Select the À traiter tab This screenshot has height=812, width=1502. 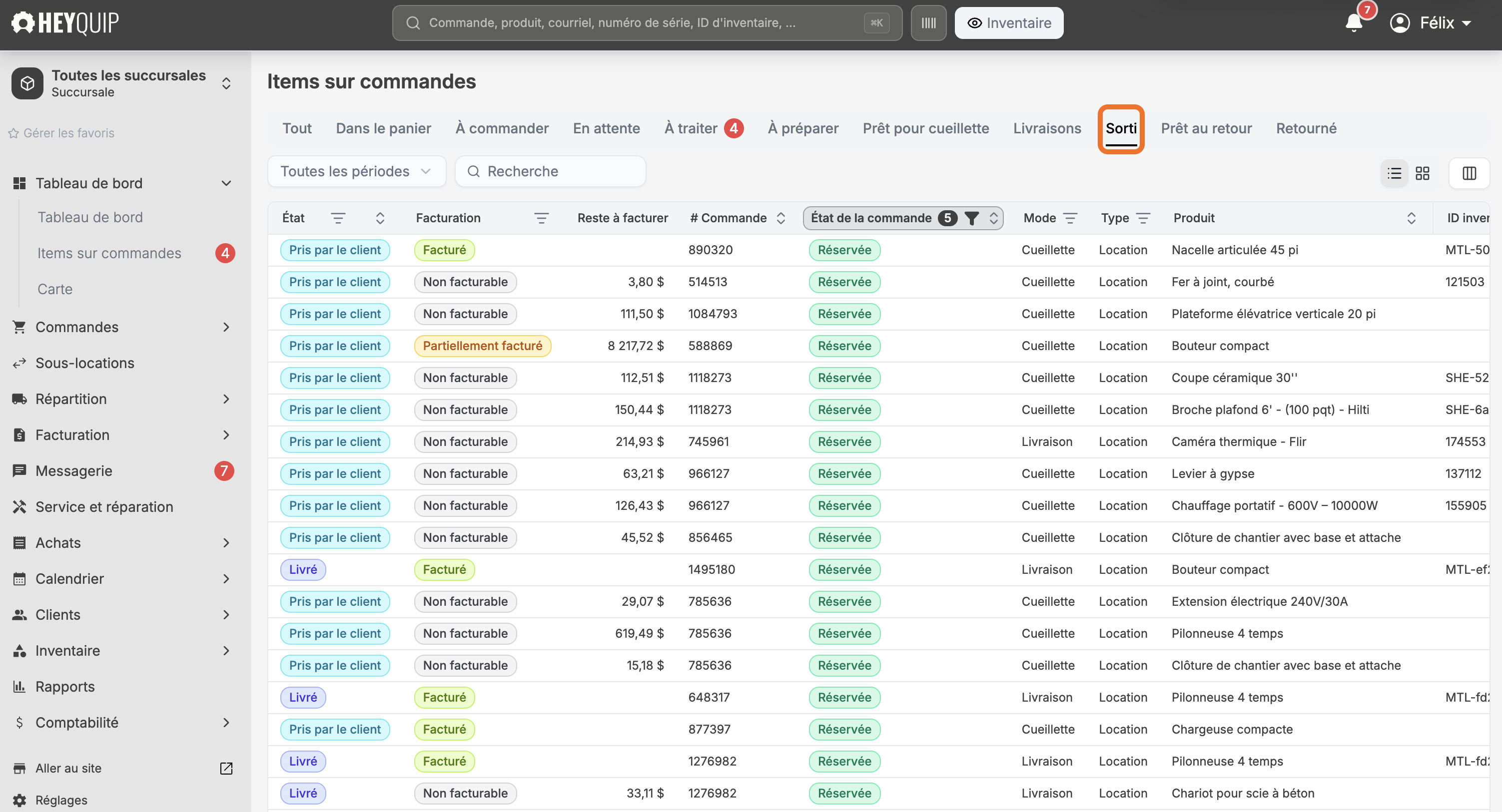click(703, 128)
